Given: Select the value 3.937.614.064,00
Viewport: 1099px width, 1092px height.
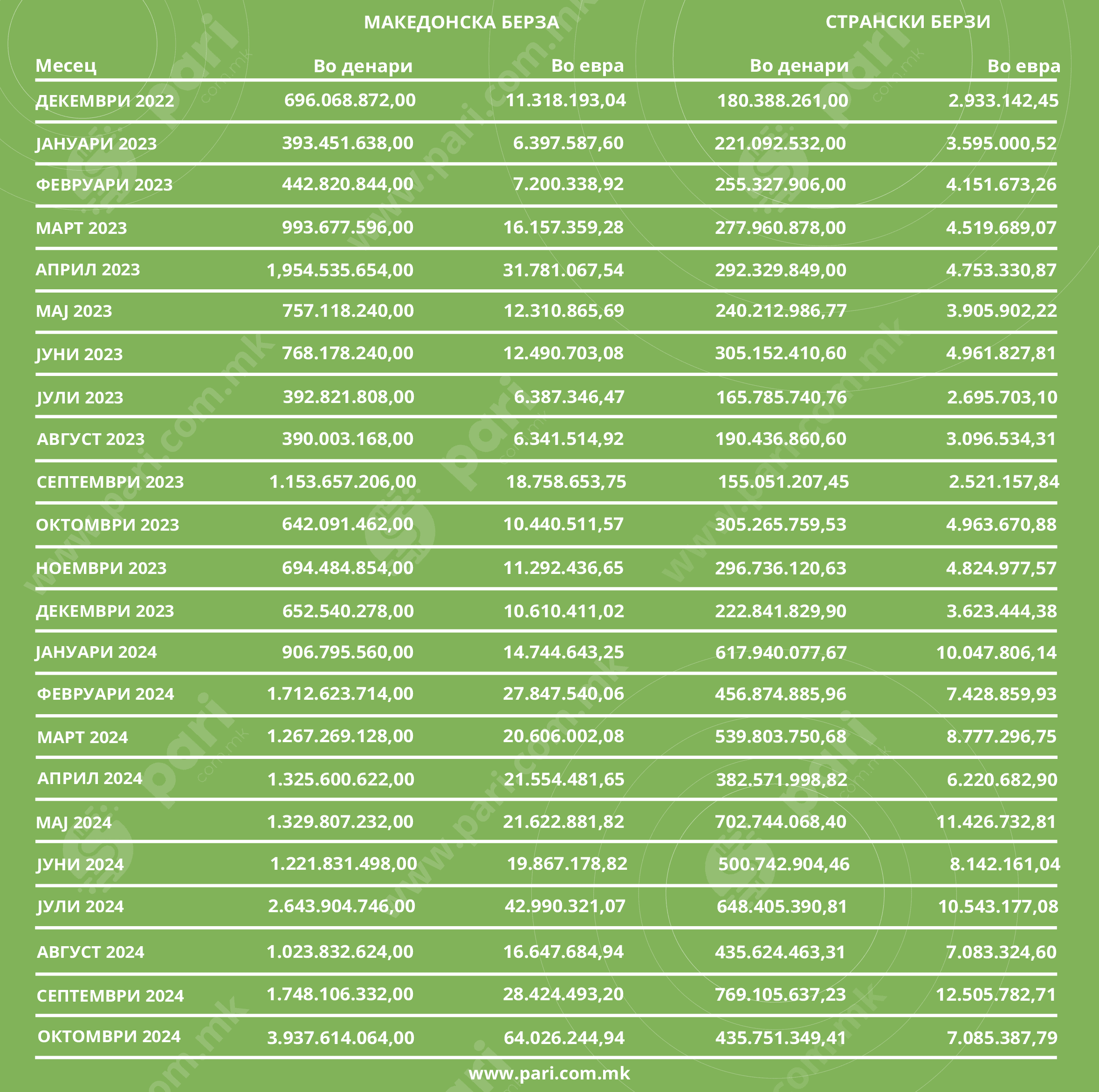Looking at the screenshot, I should point(341,1037).
